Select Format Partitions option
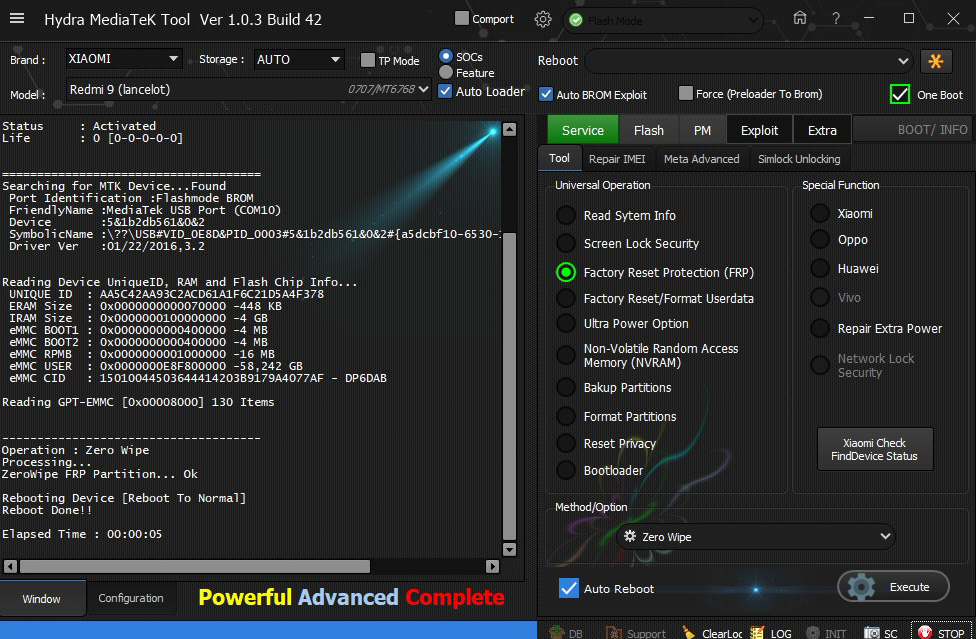 coord(566,416)
